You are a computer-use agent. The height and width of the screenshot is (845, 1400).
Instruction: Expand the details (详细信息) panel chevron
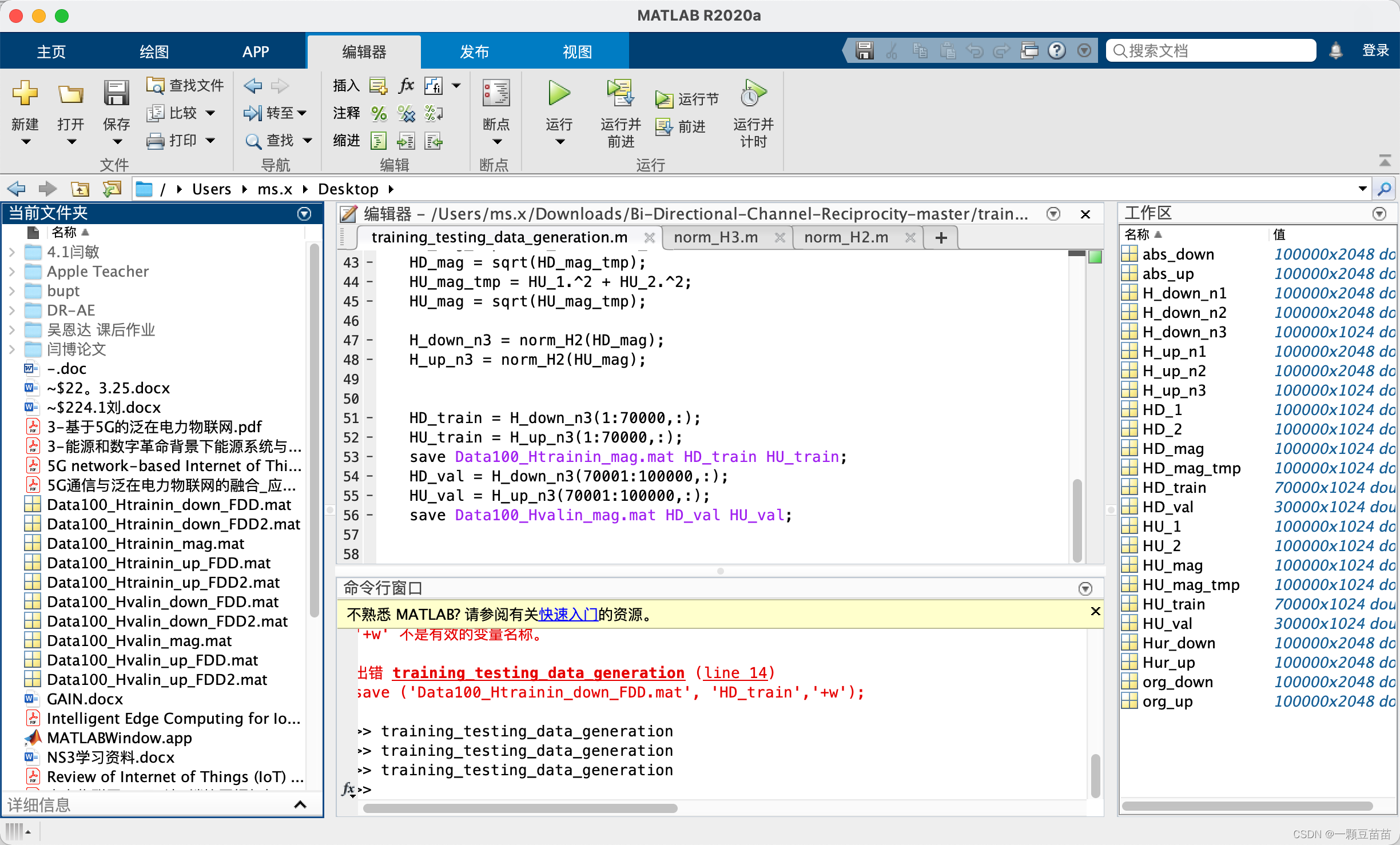point(300,804)
